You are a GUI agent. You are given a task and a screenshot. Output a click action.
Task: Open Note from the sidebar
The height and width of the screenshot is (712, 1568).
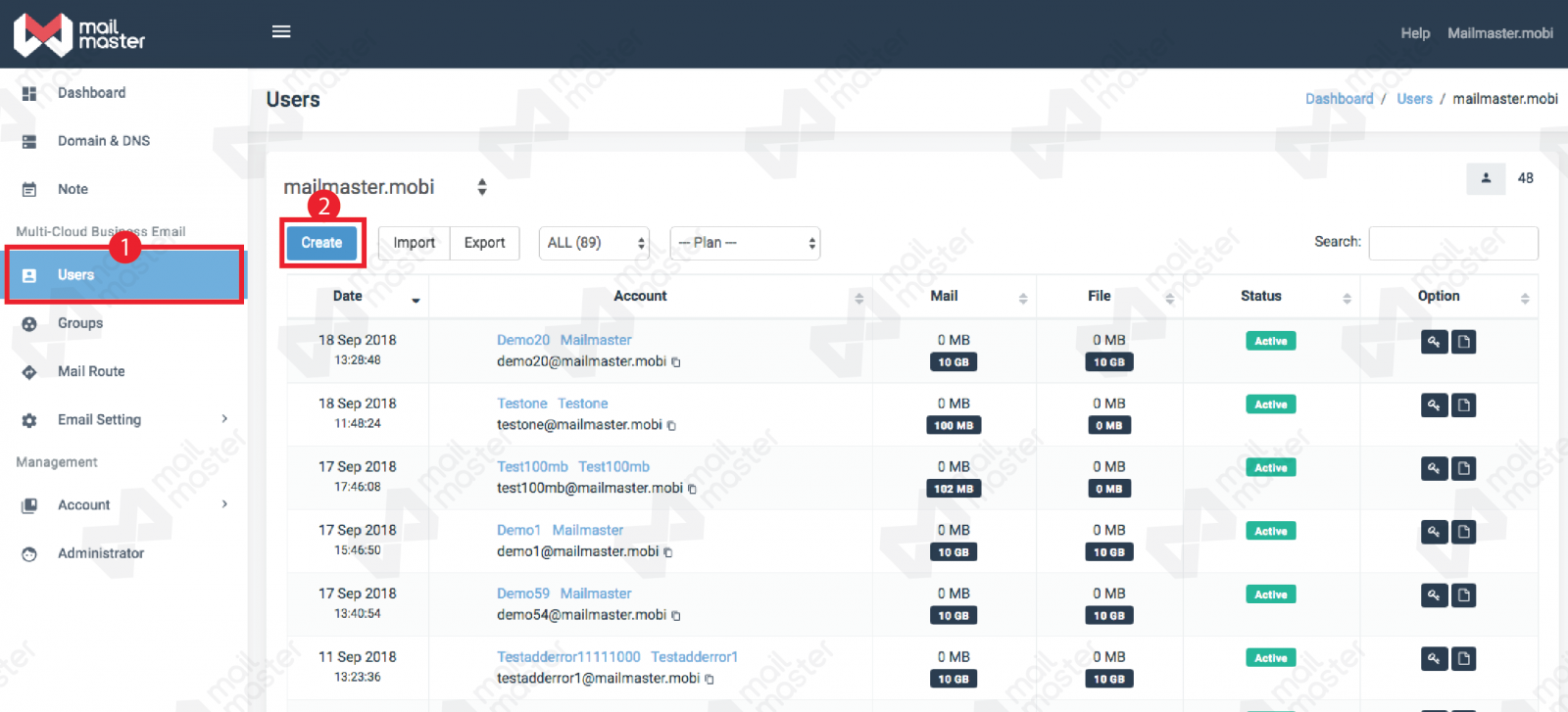click(x=73, y=189)
